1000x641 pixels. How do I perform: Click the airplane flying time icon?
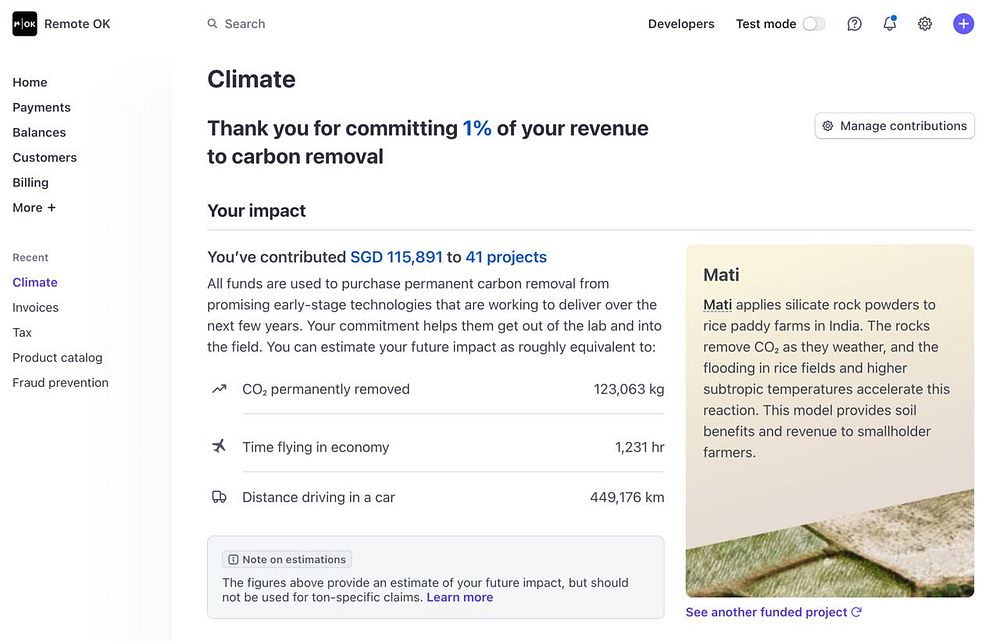click(x=219, y=446)
